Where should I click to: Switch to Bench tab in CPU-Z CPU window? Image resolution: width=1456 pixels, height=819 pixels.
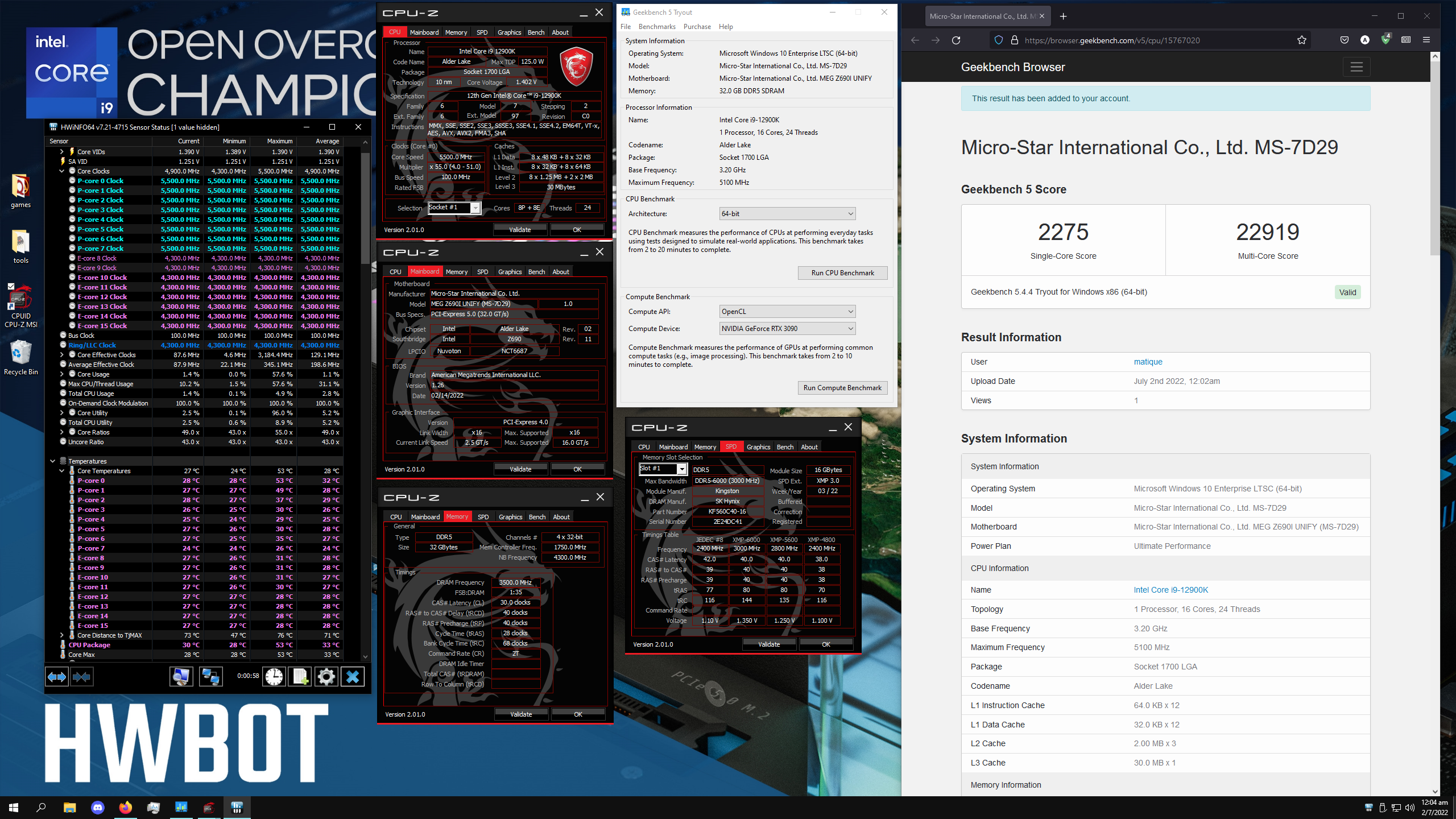point(536,32)
